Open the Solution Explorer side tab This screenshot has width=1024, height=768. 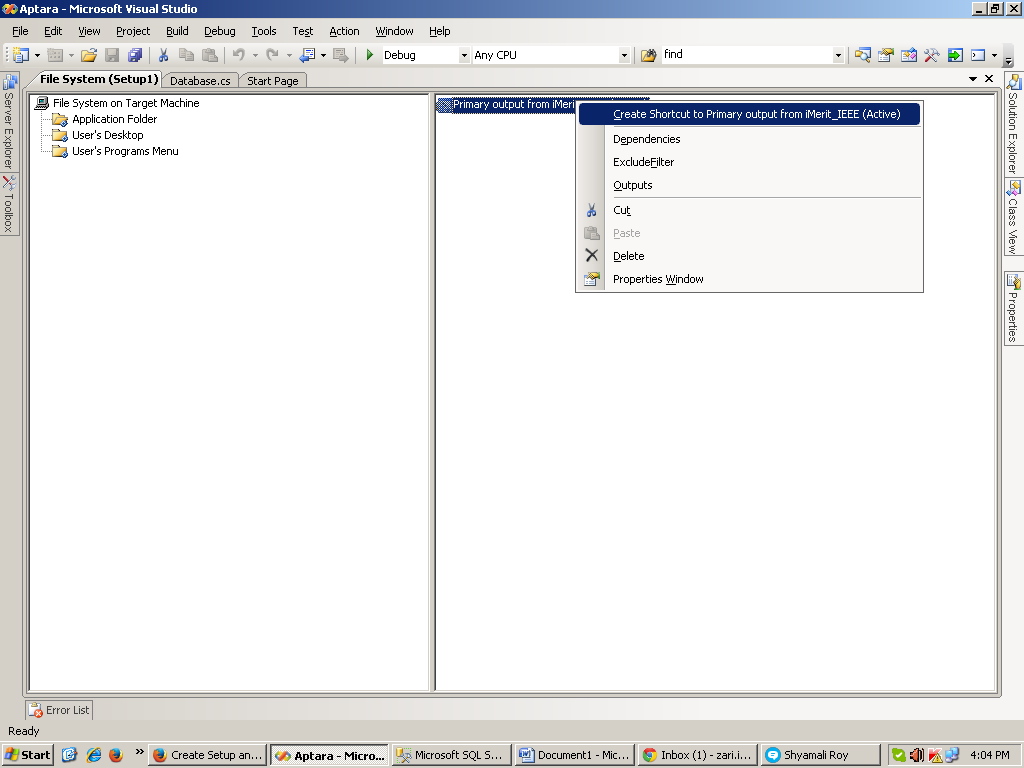coord(1013,124)
